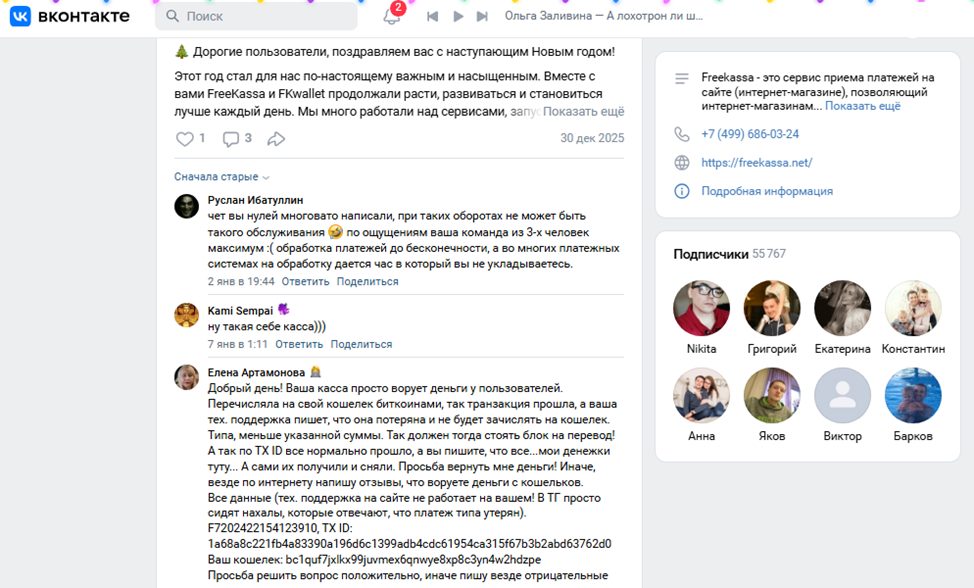Expand the 'Сначала старые' sorting dropdown
This screenshot has height=588, width=974.
tap(222, 177)
